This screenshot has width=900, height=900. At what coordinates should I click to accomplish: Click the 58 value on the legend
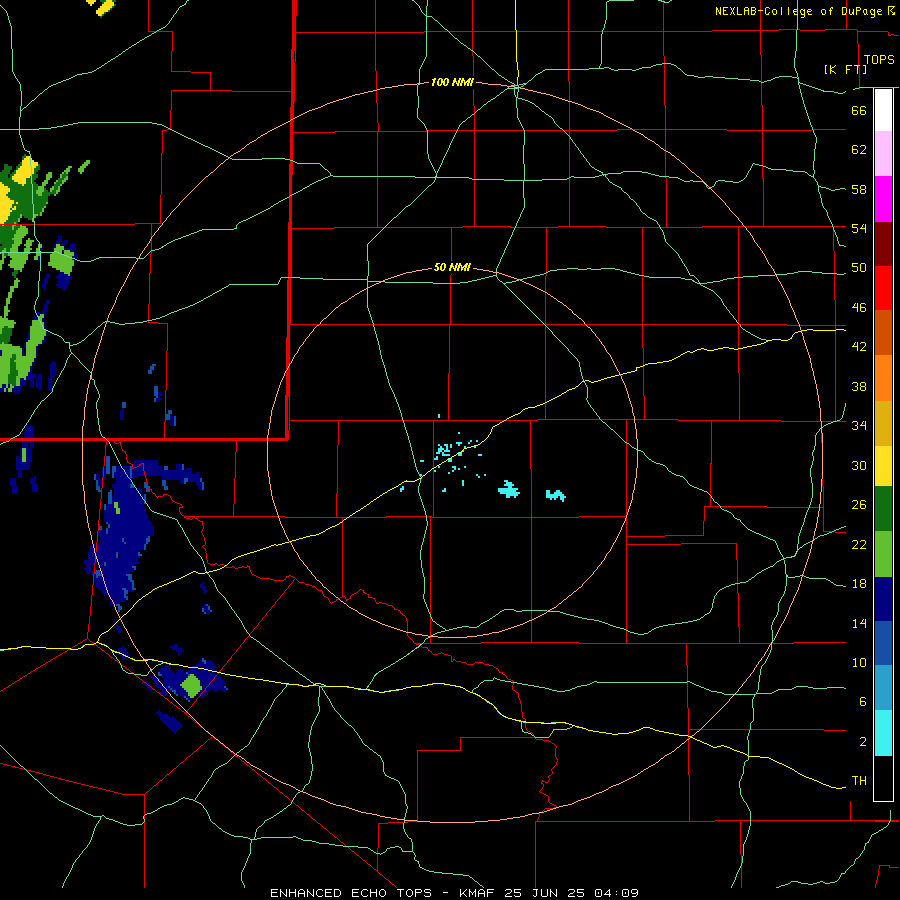(859, 189)
